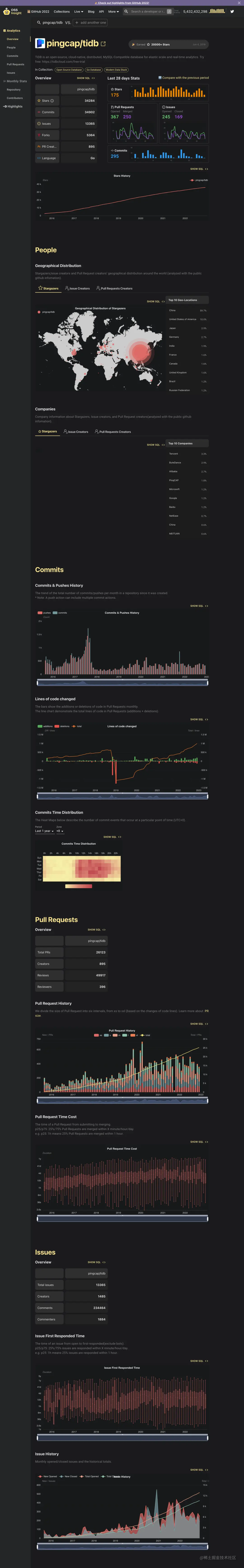The image size is (244, 1568).
Task: Click the Issues row icon in Overview
Action: point(39,124)
